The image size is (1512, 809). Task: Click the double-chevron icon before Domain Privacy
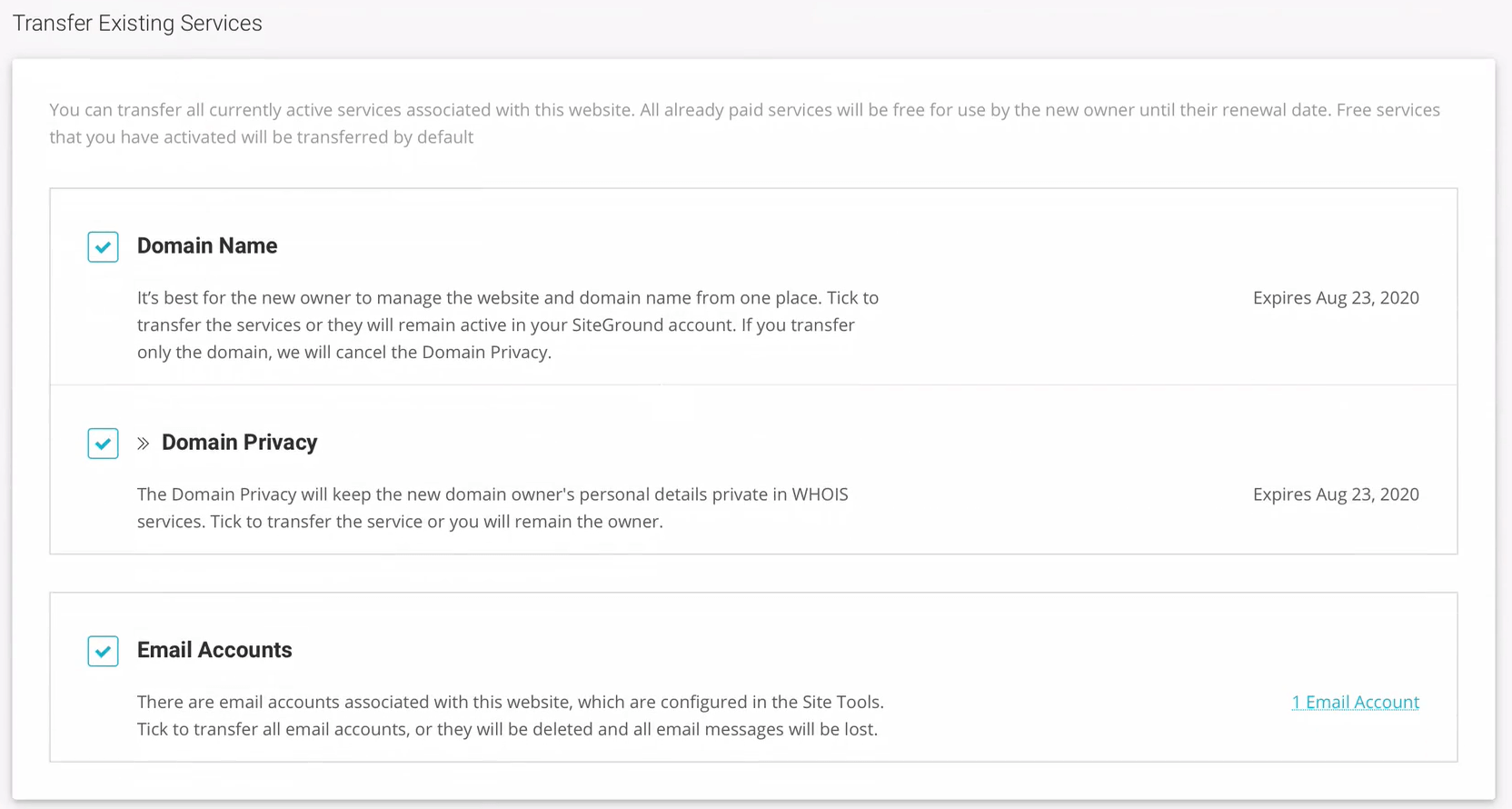(x=143, y=443)
